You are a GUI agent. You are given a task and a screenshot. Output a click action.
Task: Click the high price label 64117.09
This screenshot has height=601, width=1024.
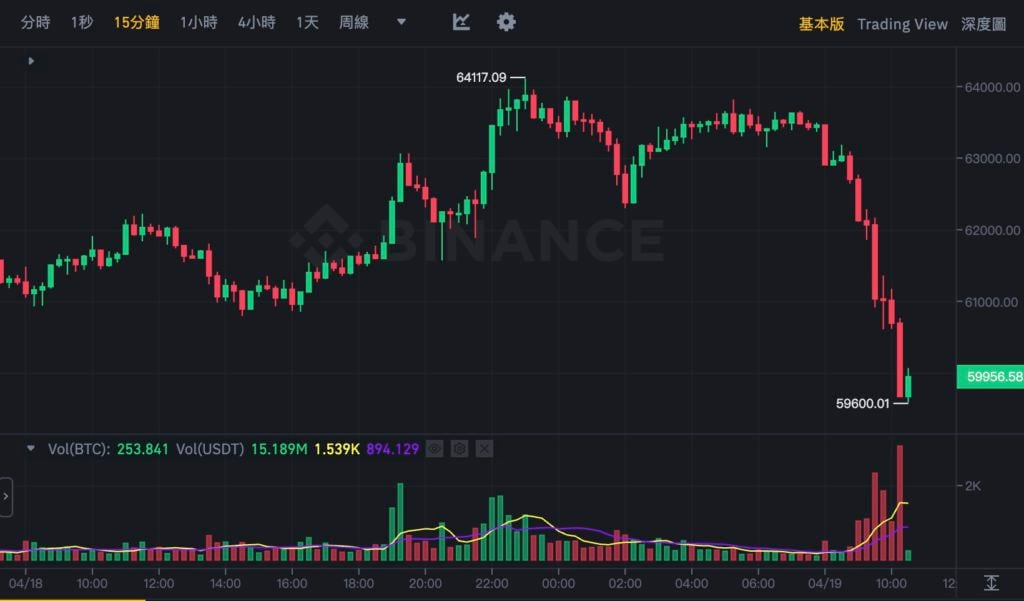coord(481,77)
